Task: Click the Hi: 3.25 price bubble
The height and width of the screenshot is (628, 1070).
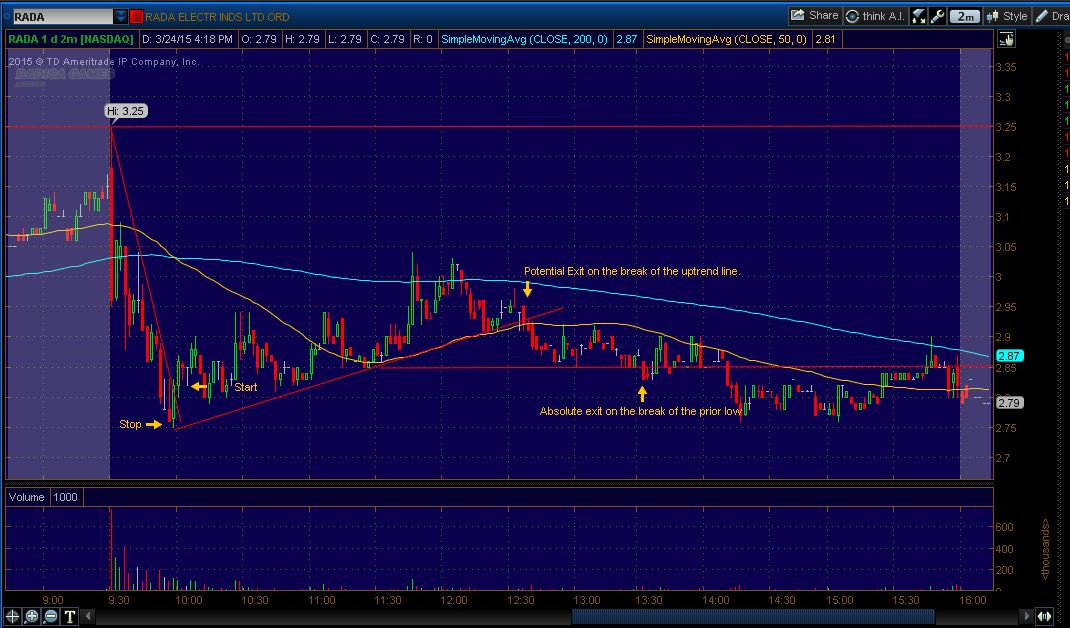Action: [126, 111]
